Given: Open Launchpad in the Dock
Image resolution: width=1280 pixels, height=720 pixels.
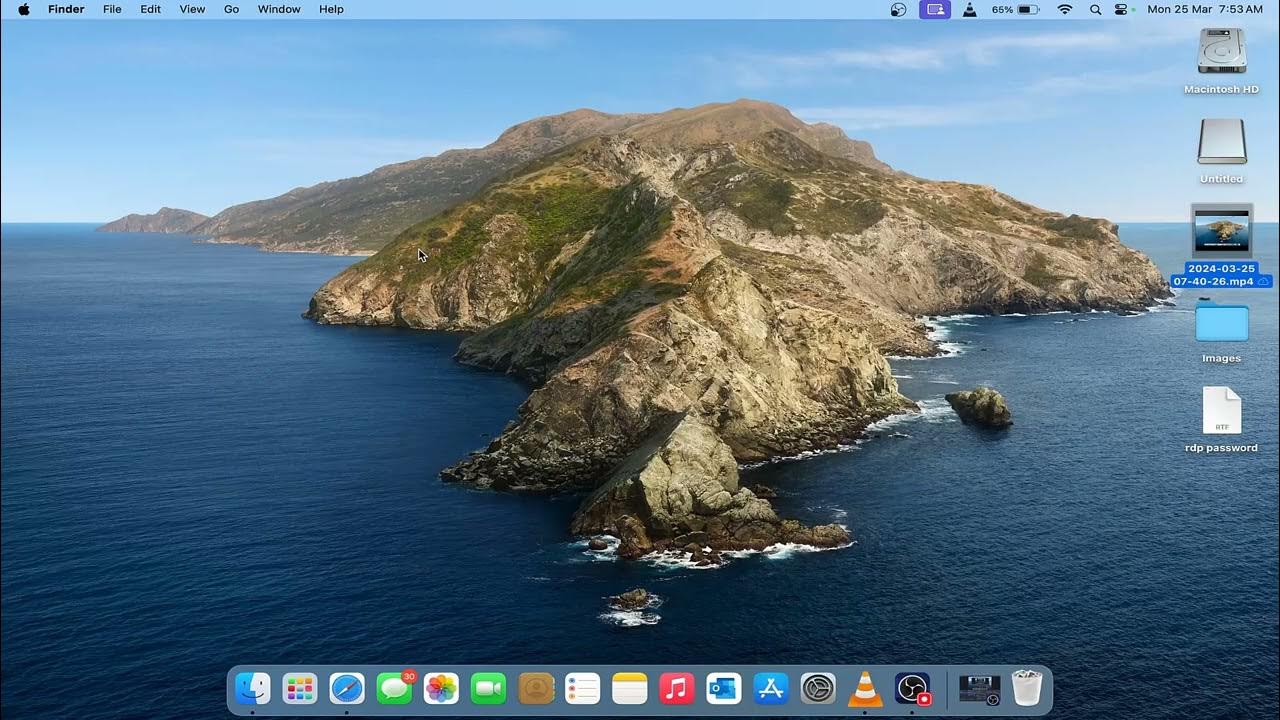Looking at the screenshot, I should coord(300,688).
